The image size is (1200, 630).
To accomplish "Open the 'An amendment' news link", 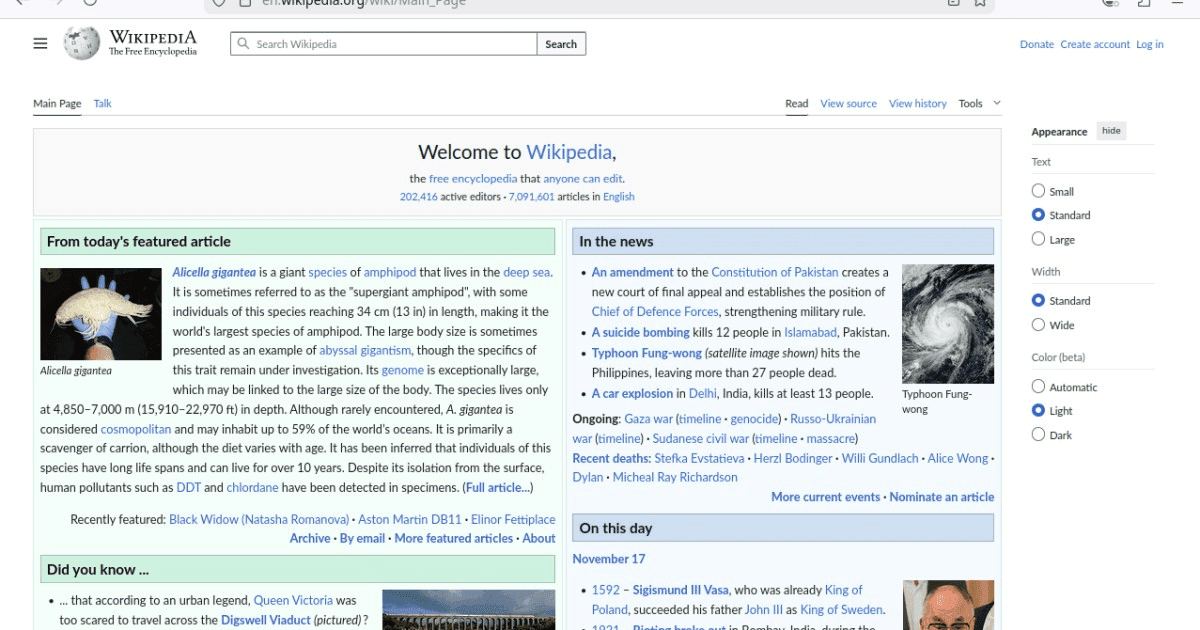I will (632, 272).
